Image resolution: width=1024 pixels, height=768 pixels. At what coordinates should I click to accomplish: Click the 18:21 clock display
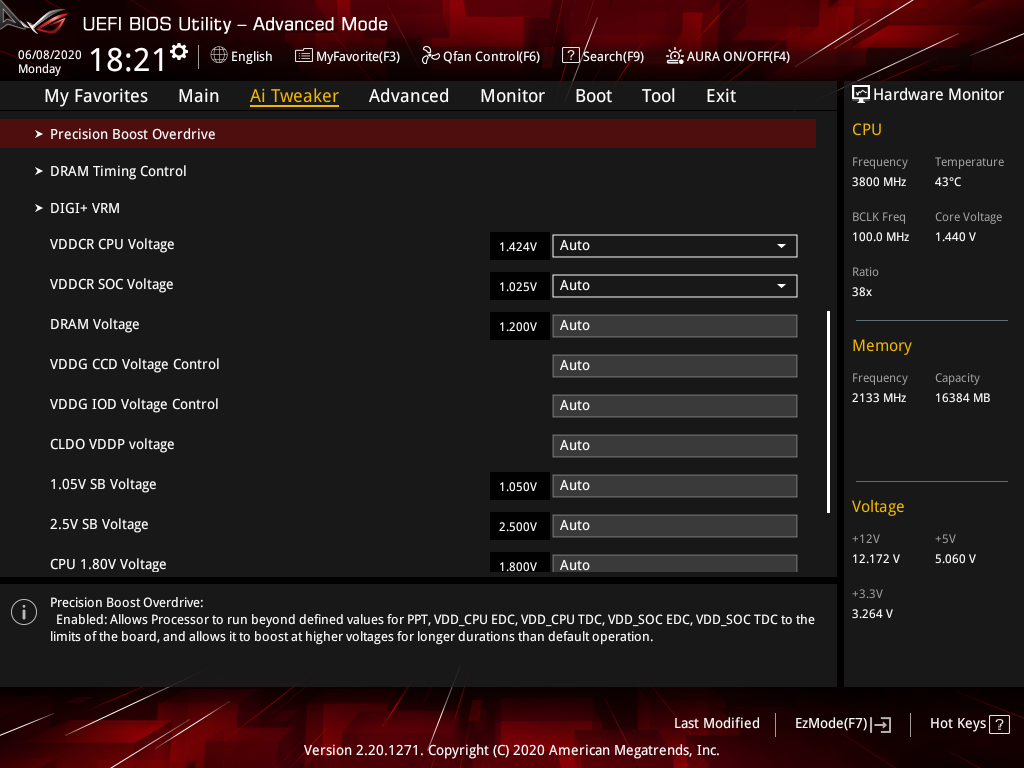(x=128, y=60)
